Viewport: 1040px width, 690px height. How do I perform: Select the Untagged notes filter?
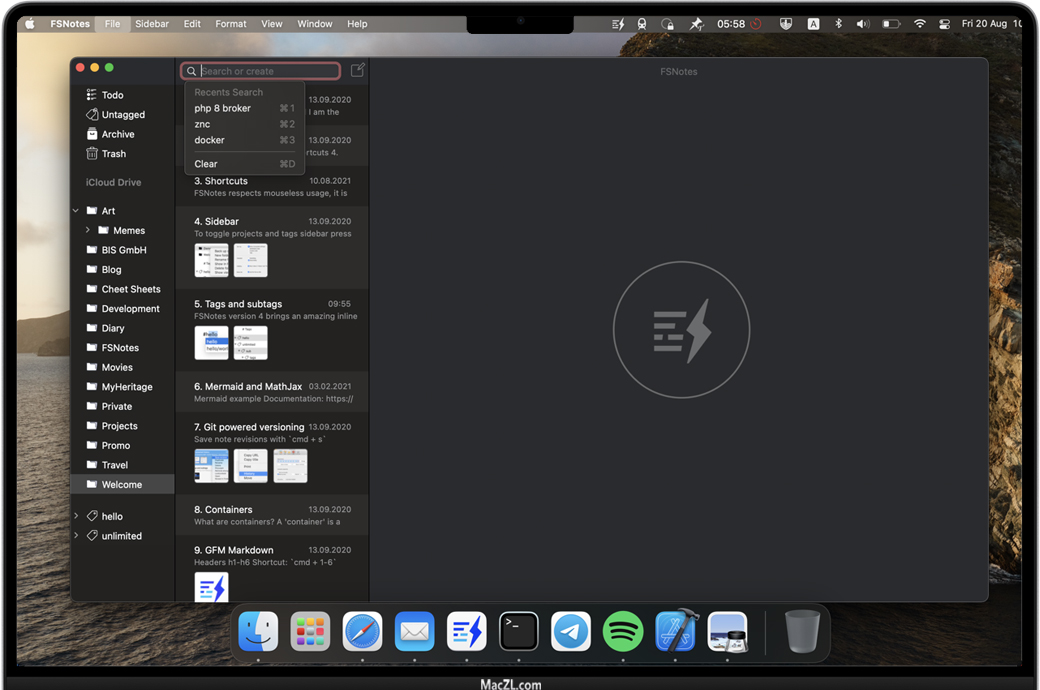click(122, 115)
